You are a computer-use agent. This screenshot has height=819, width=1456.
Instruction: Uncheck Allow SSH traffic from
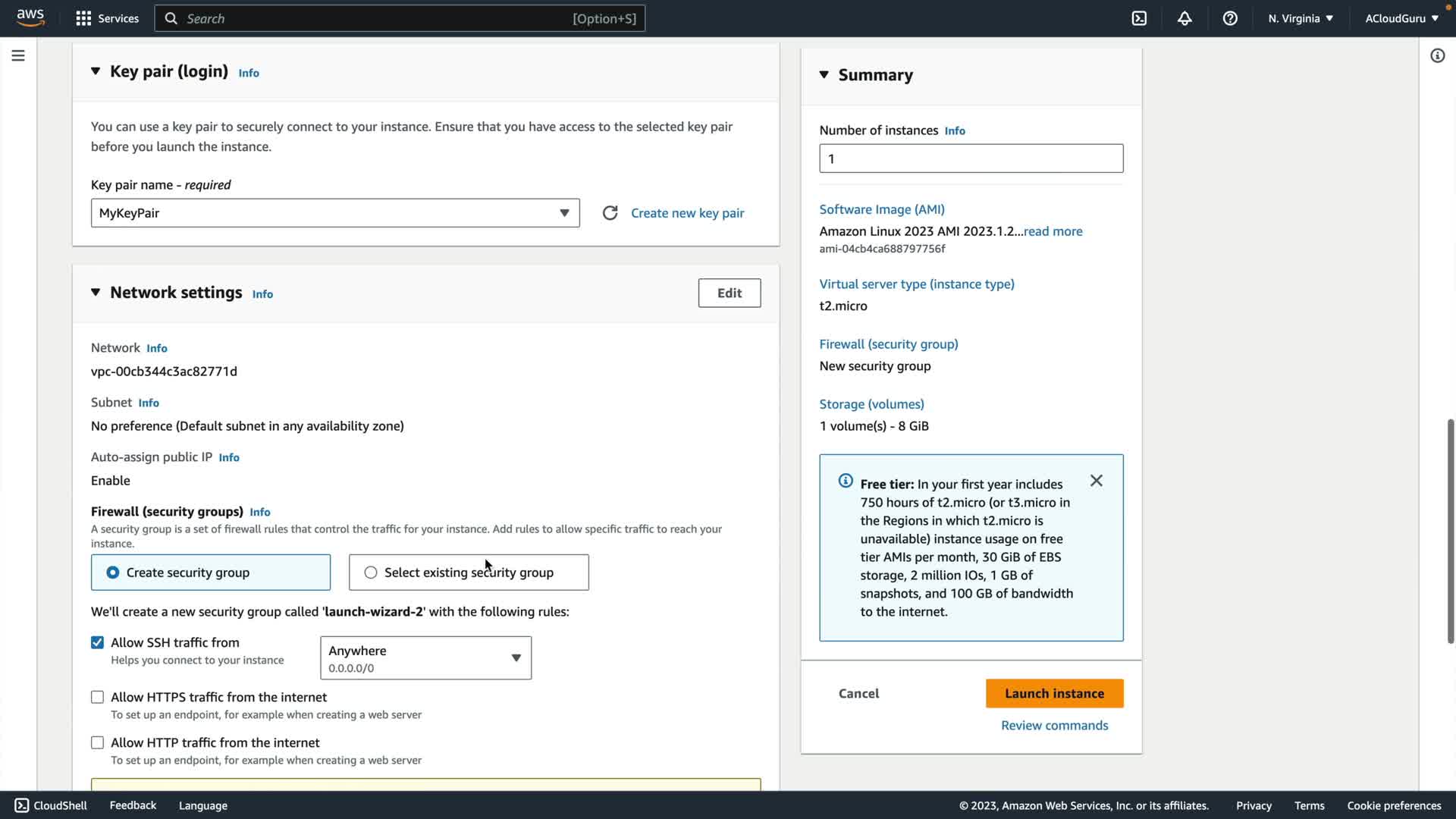[98, 642]
